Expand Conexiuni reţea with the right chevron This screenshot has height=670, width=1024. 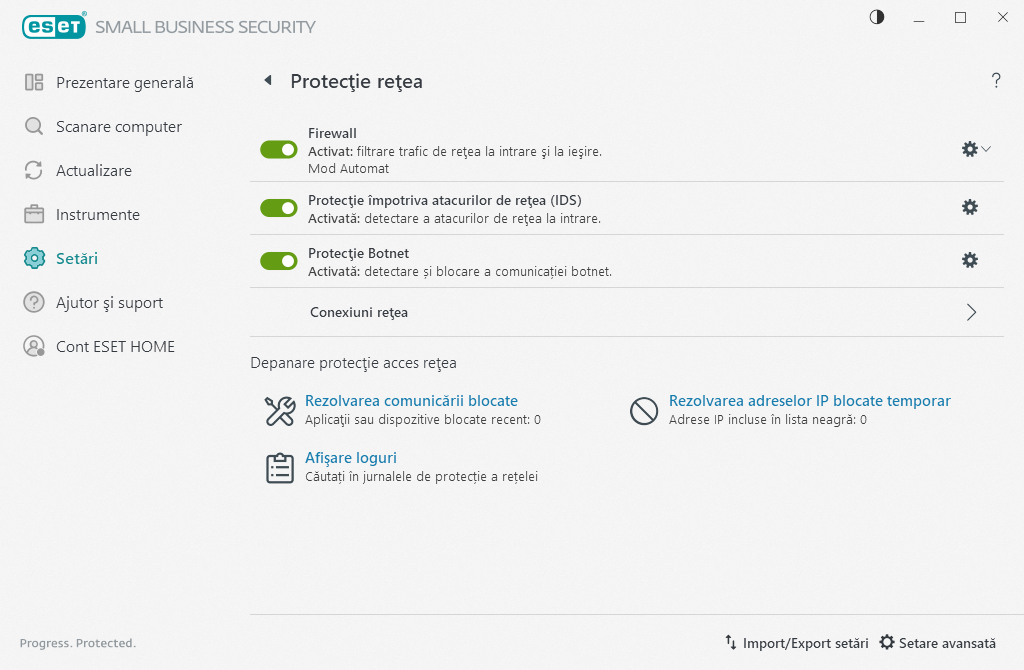point(971,312)
